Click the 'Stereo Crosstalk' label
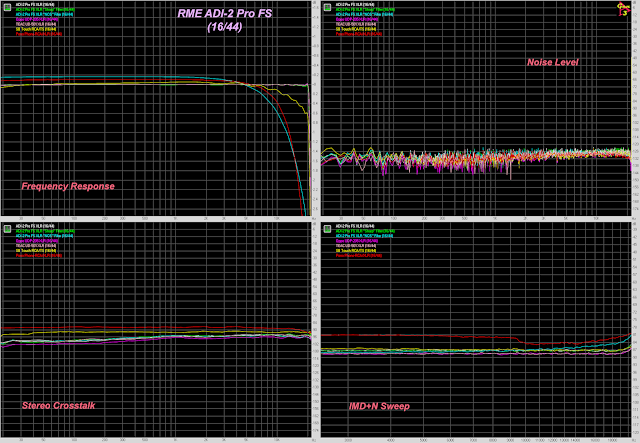Image resolution: width=640 pixels, height=443 pixels. [x=58, y=405]
